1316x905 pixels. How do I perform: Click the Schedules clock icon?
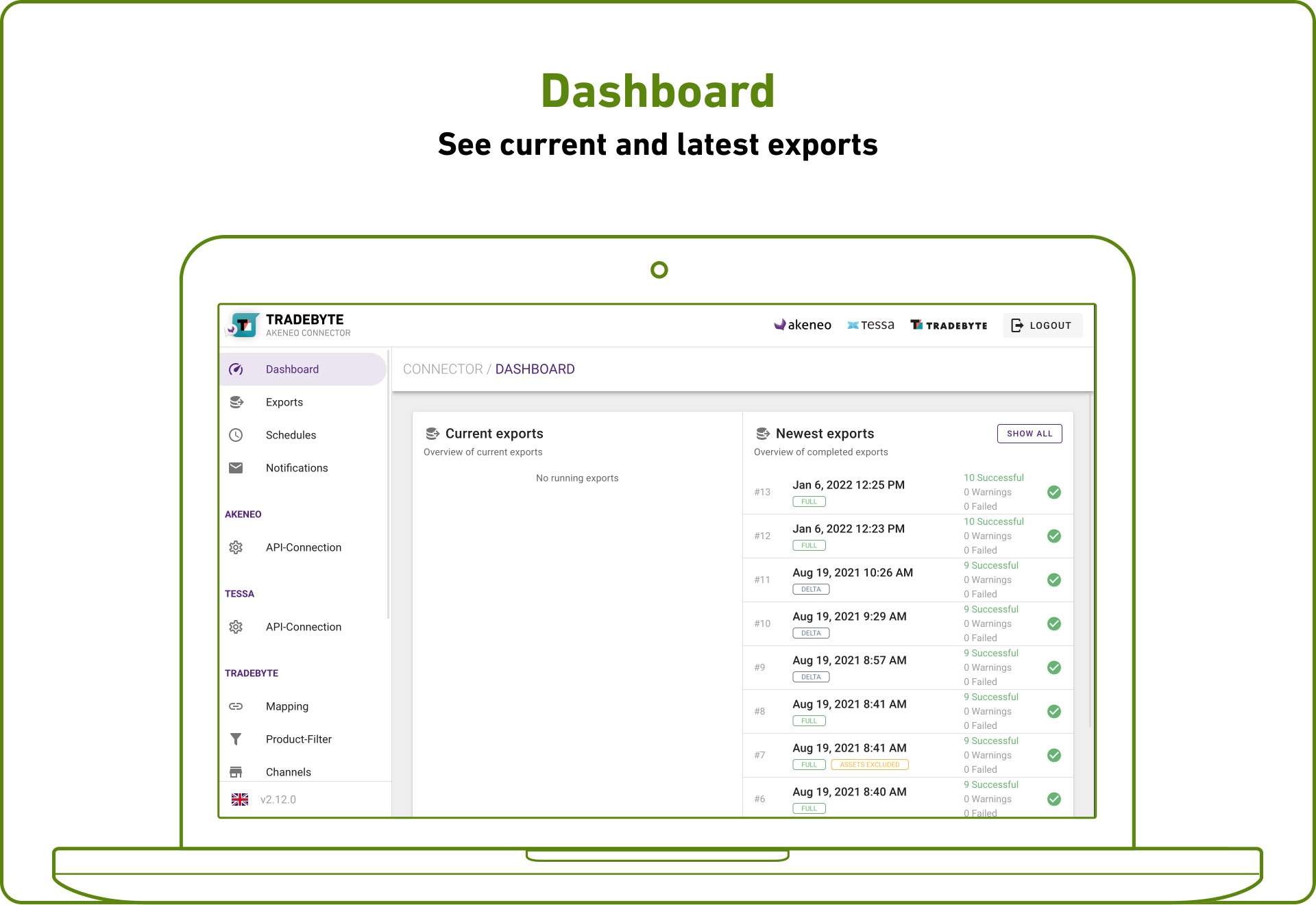click(x=236, y=435)
